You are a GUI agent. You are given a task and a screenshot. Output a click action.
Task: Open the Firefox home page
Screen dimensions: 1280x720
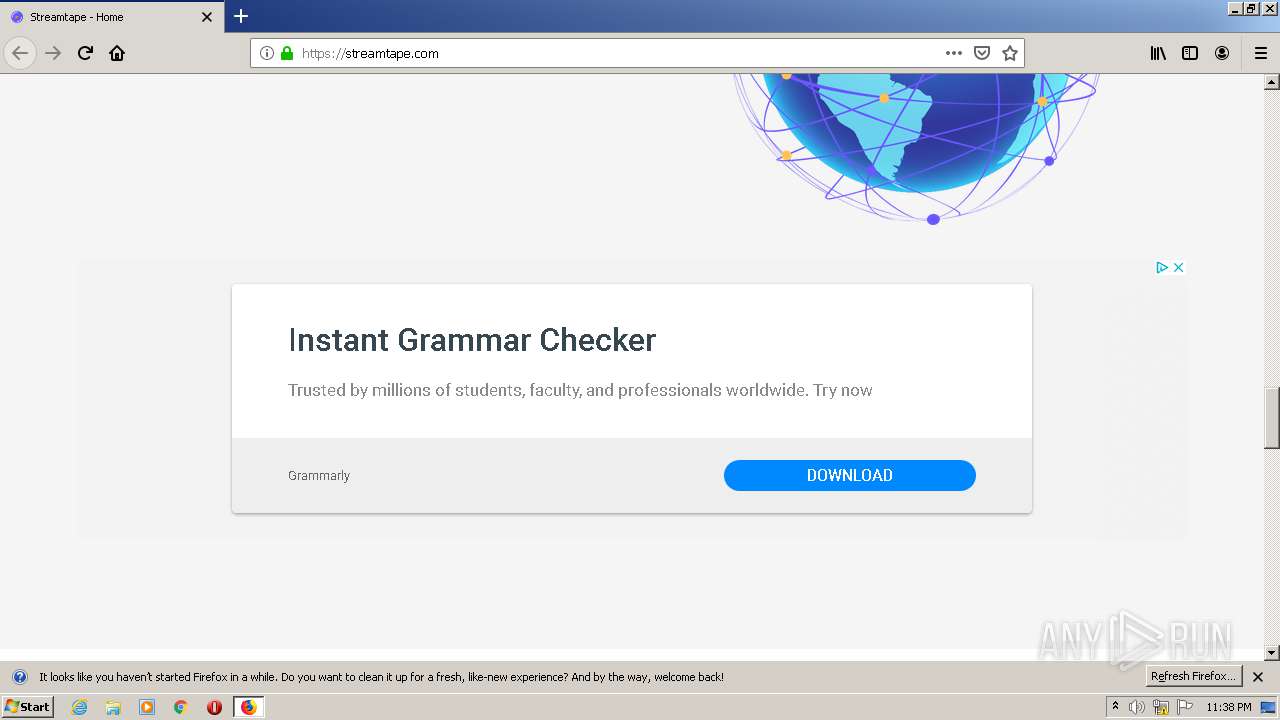pos(117,53)
